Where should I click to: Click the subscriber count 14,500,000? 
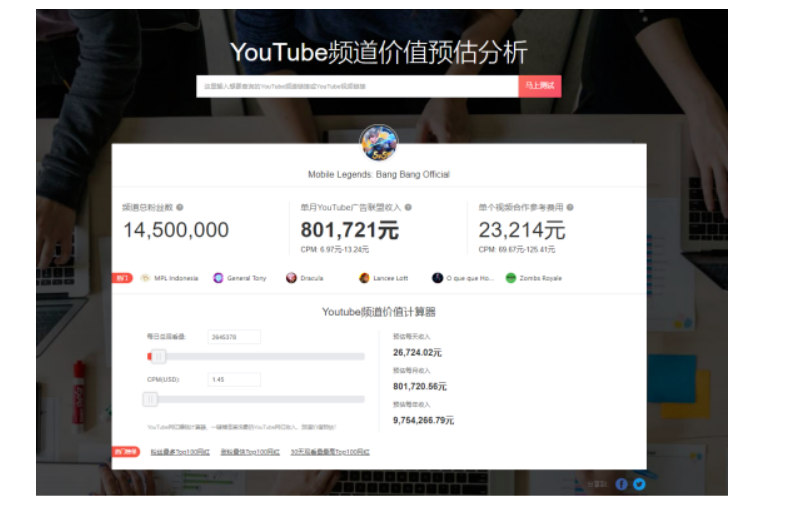pyautogui.click(x=176, y=230)
